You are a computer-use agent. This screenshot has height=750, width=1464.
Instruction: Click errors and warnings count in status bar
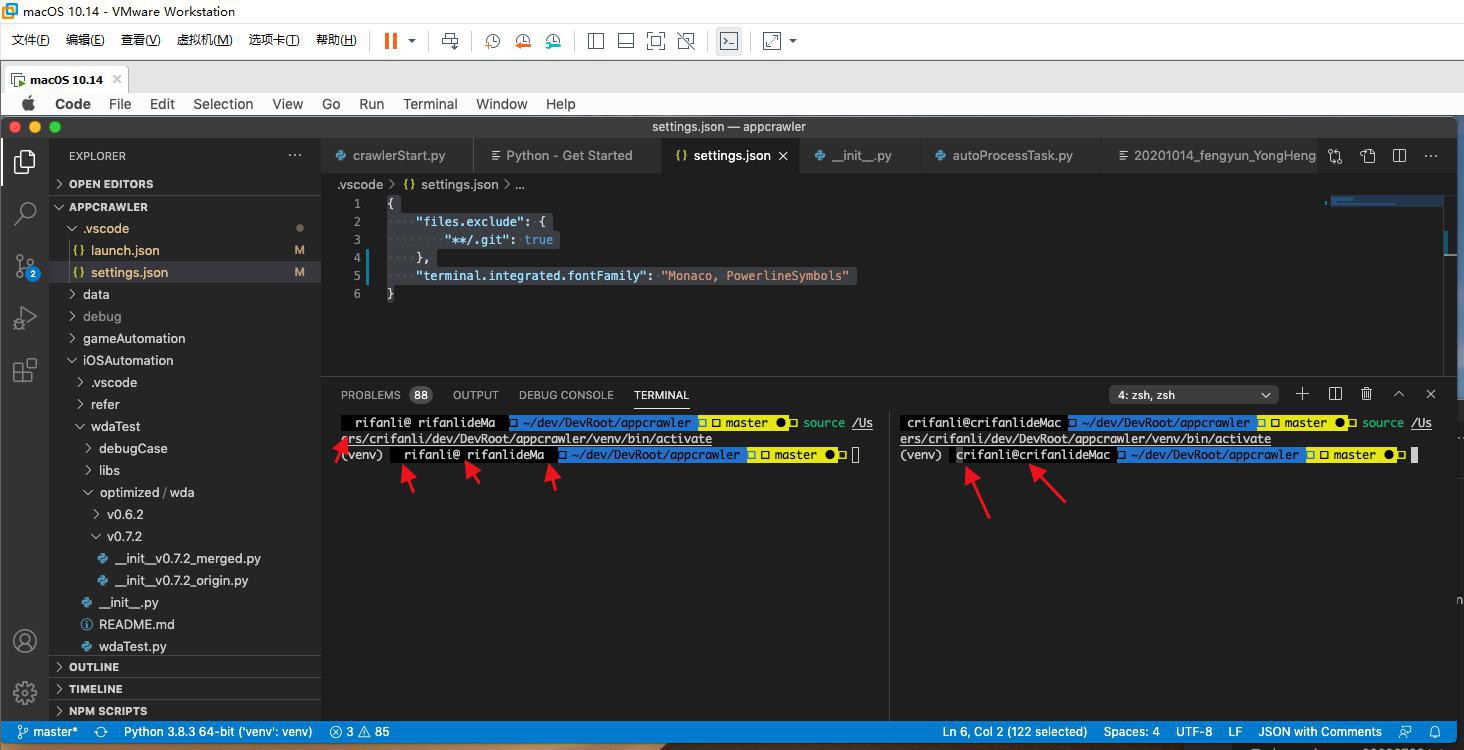tap(359, 732)
